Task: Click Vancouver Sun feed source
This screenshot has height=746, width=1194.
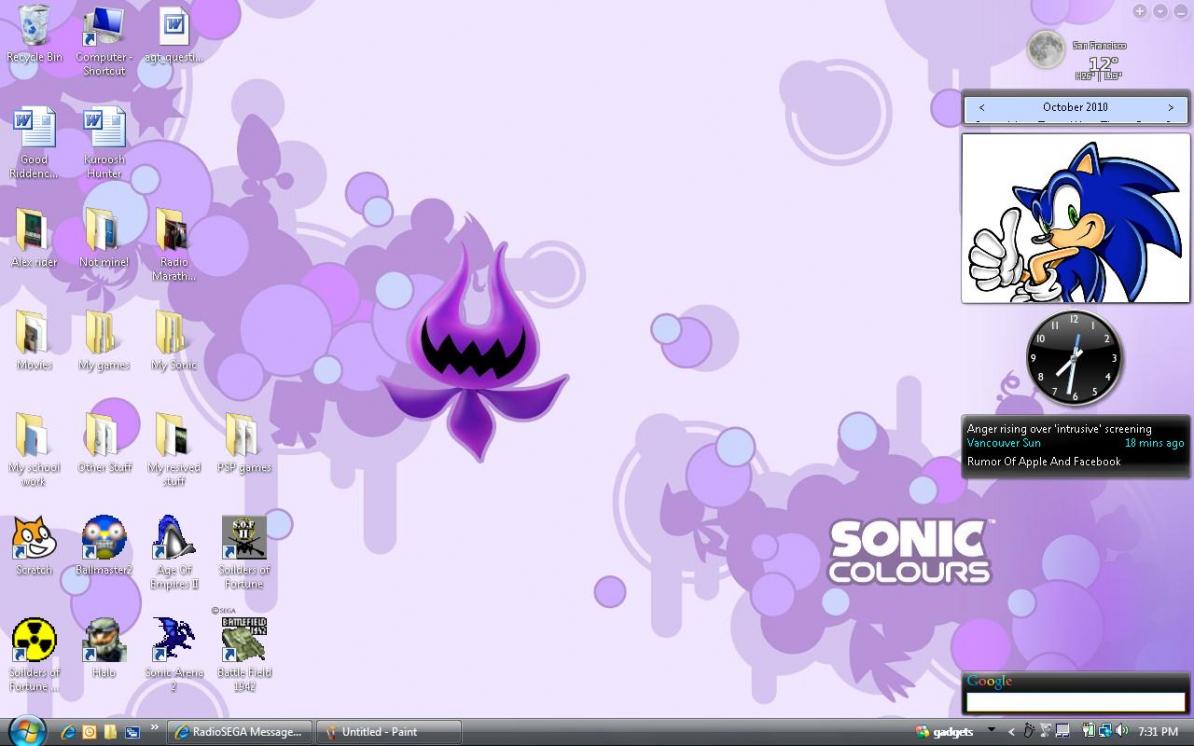Action: pos(1003,443)
